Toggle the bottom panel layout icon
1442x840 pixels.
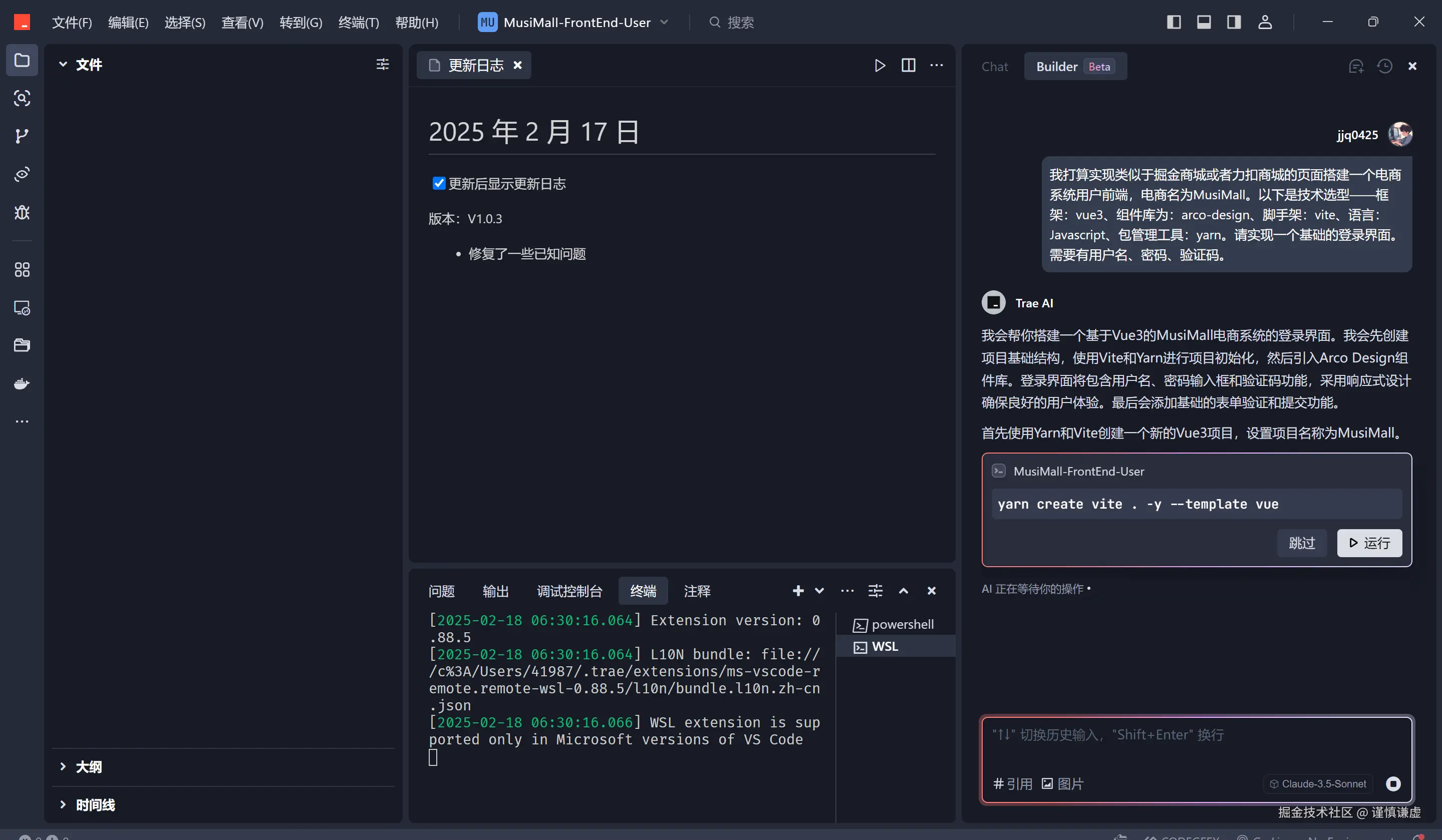pos(1204,23)
